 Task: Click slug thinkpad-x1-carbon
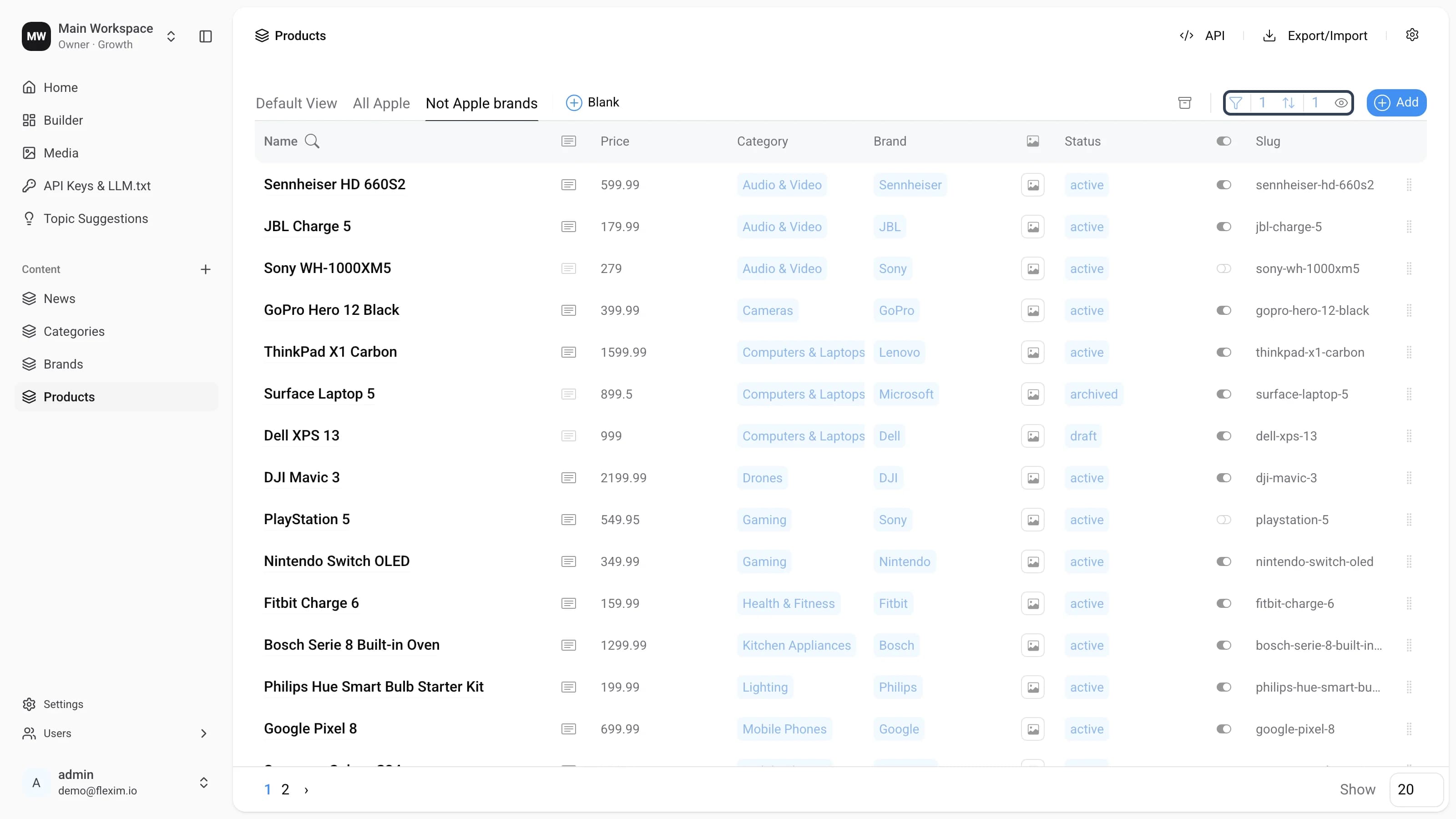point(1309,352)
